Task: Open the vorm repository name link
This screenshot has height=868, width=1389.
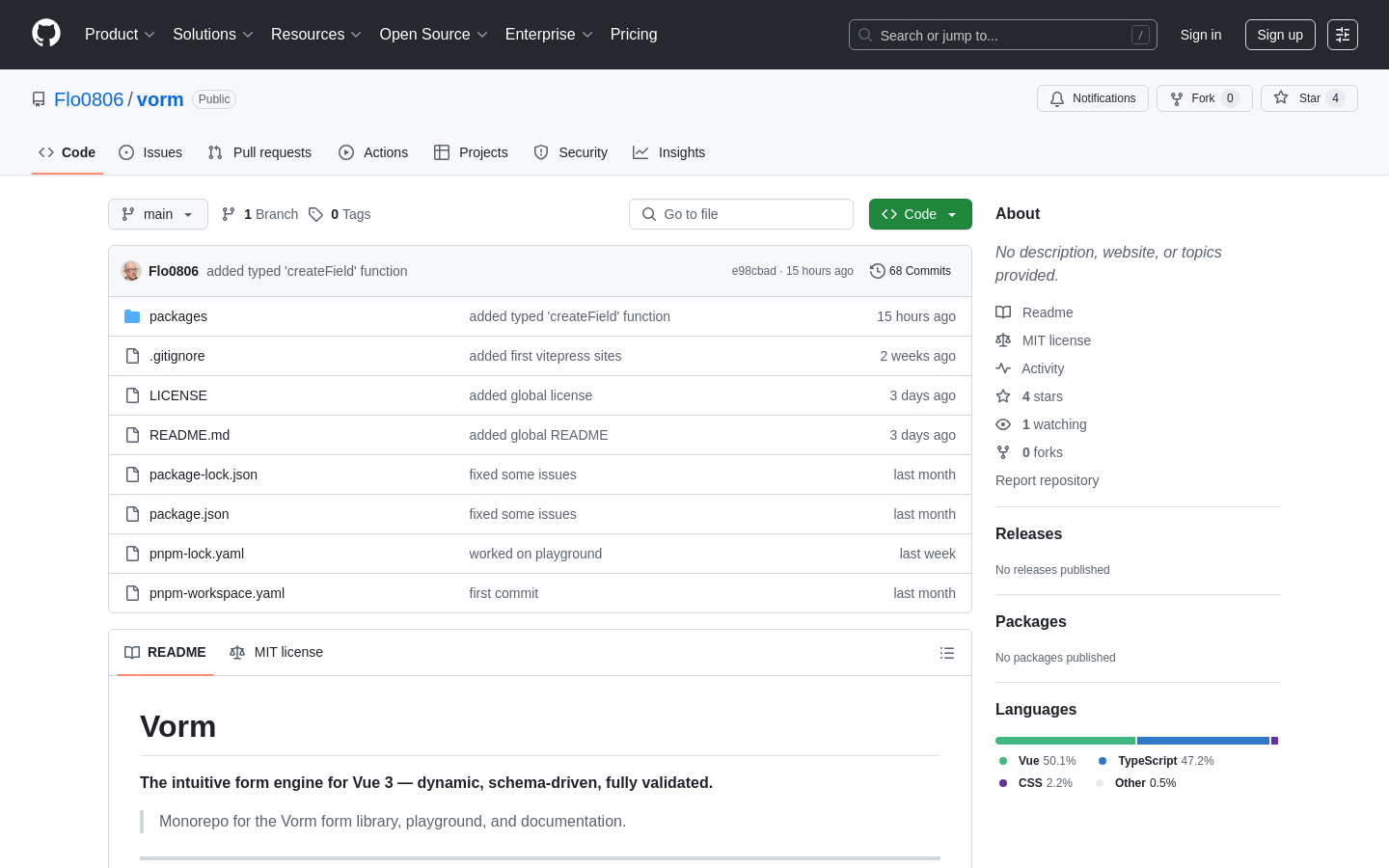Action: click(160, 99)
